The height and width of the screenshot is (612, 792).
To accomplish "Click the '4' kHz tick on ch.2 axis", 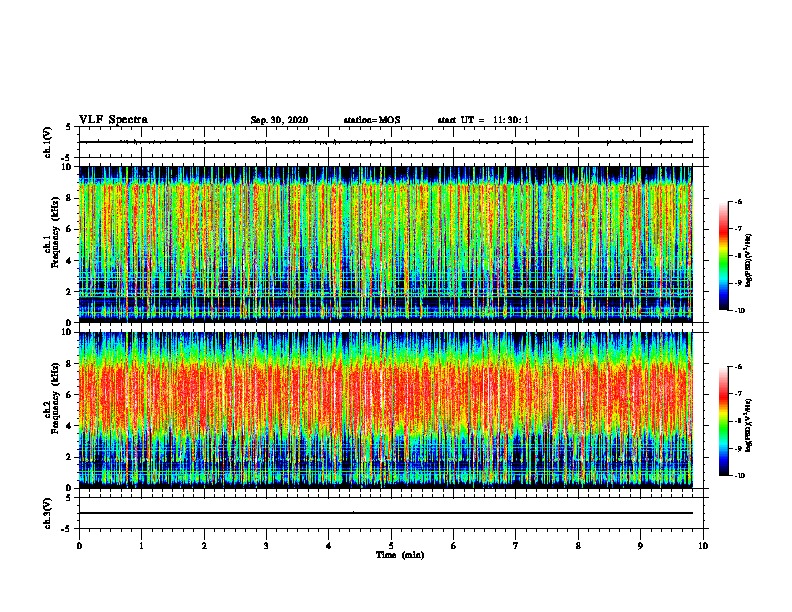I will tap(70, 426).
